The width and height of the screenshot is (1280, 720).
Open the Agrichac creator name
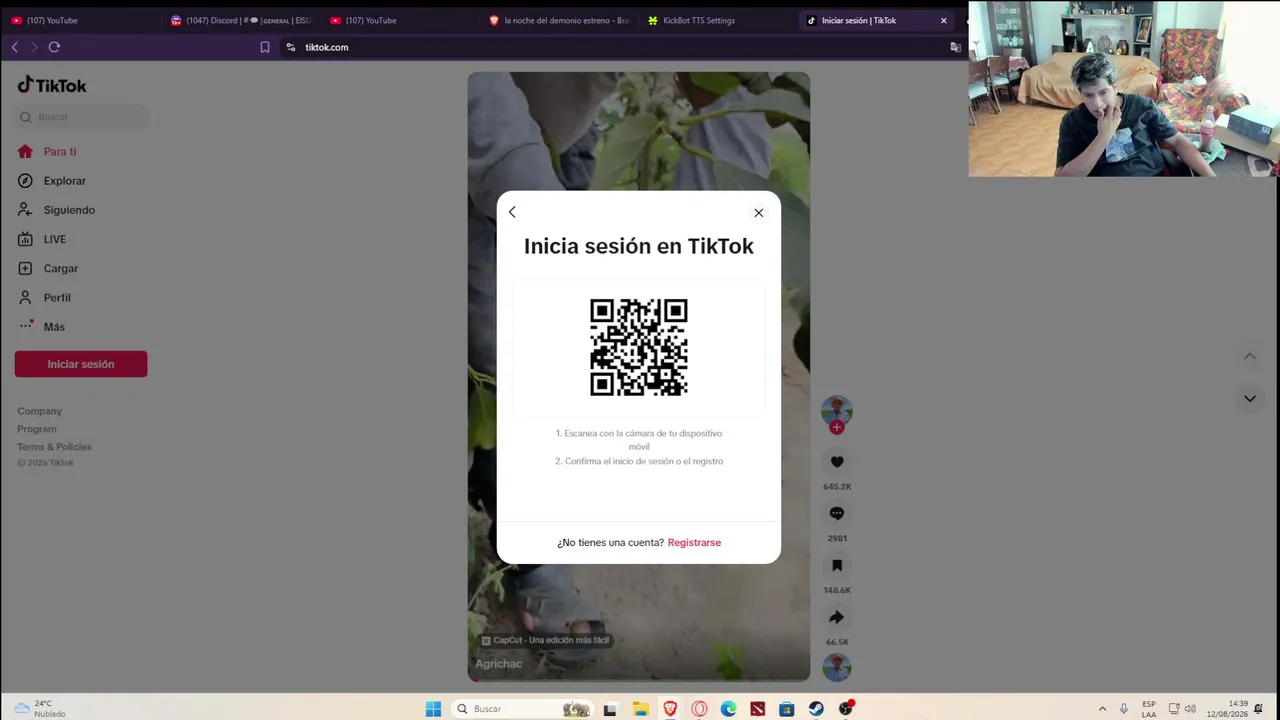(499, 664)
